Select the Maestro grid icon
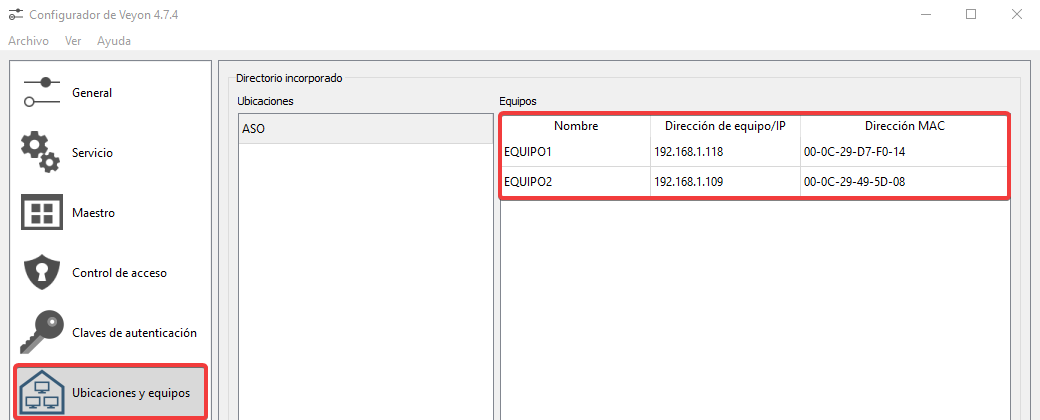This screenshot has width=1040, height=420. click(x=42, y=213)
